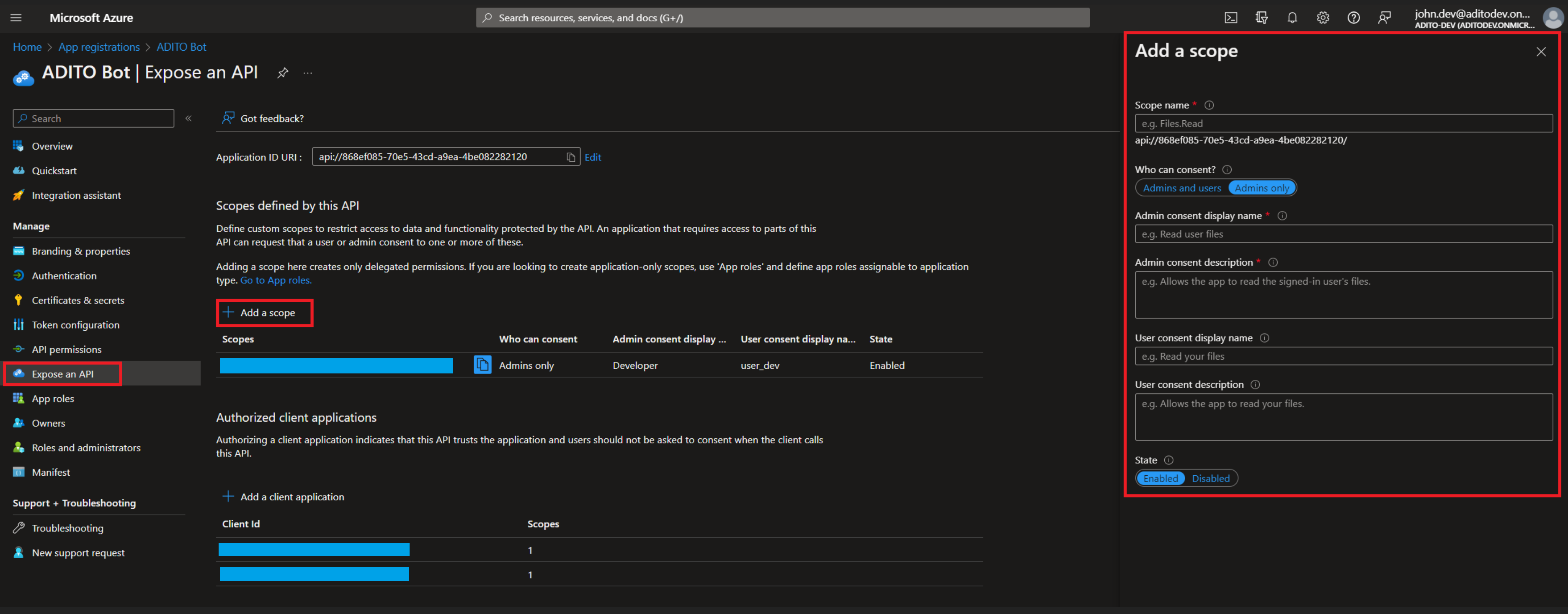The image size is (1568, 614).
Task: Click Add a scope button
Action: coord(259,313)
